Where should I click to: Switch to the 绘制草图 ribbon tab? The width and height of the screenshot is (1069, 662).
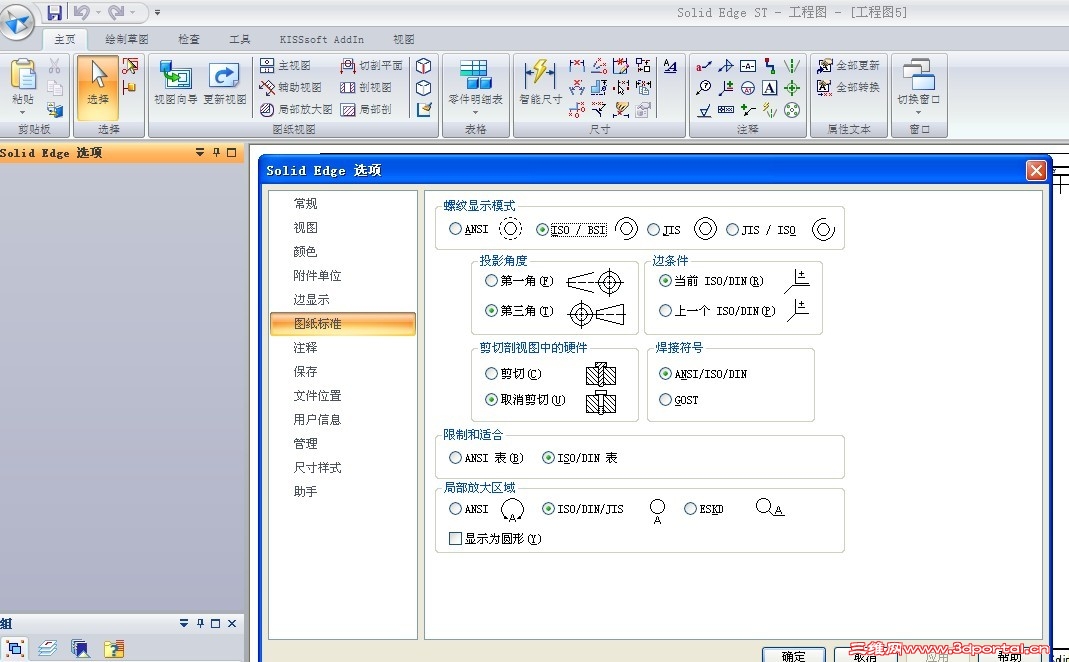click(127, 40)
